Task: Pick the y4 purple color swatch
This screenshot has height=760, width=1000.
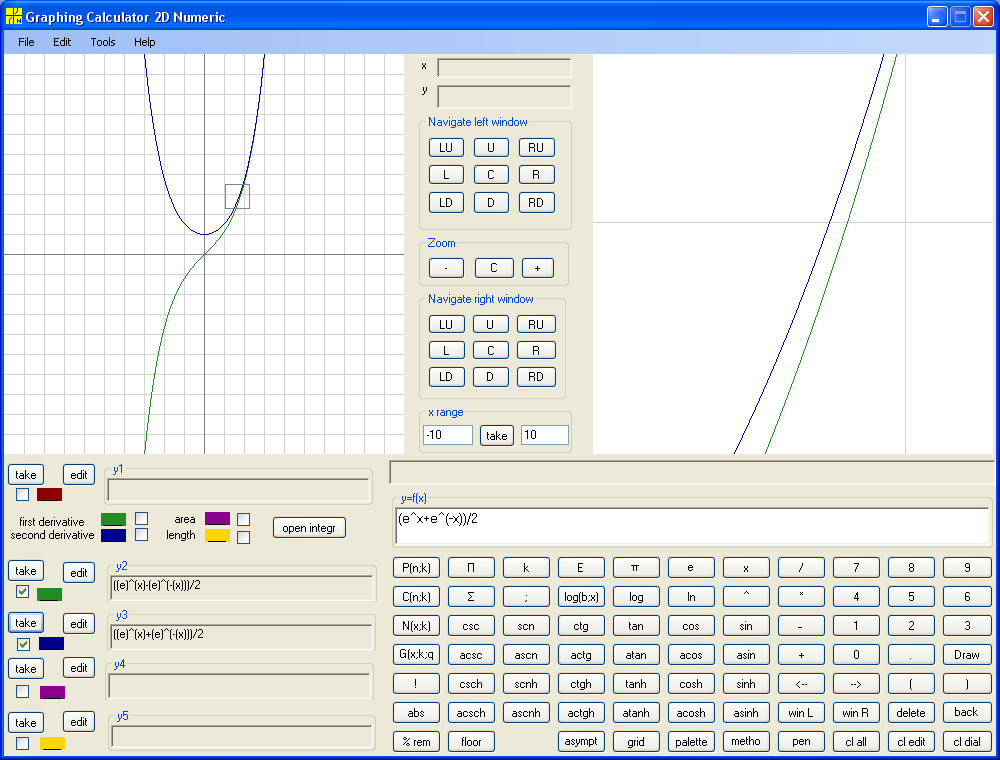Action: (52, 692)
